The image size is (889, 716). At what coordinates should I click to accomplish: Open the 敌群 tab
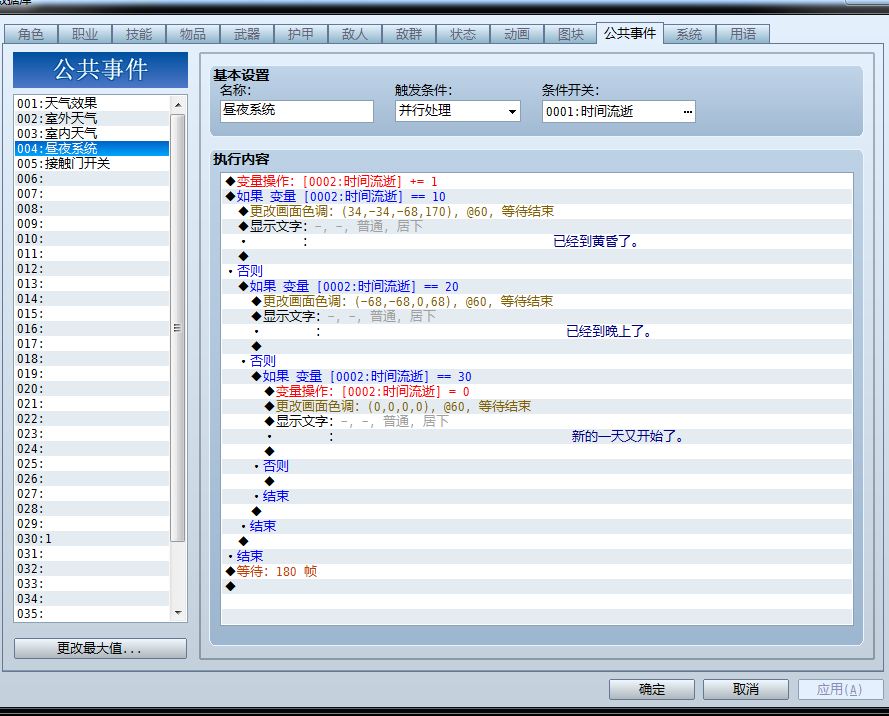click(409, 34)
